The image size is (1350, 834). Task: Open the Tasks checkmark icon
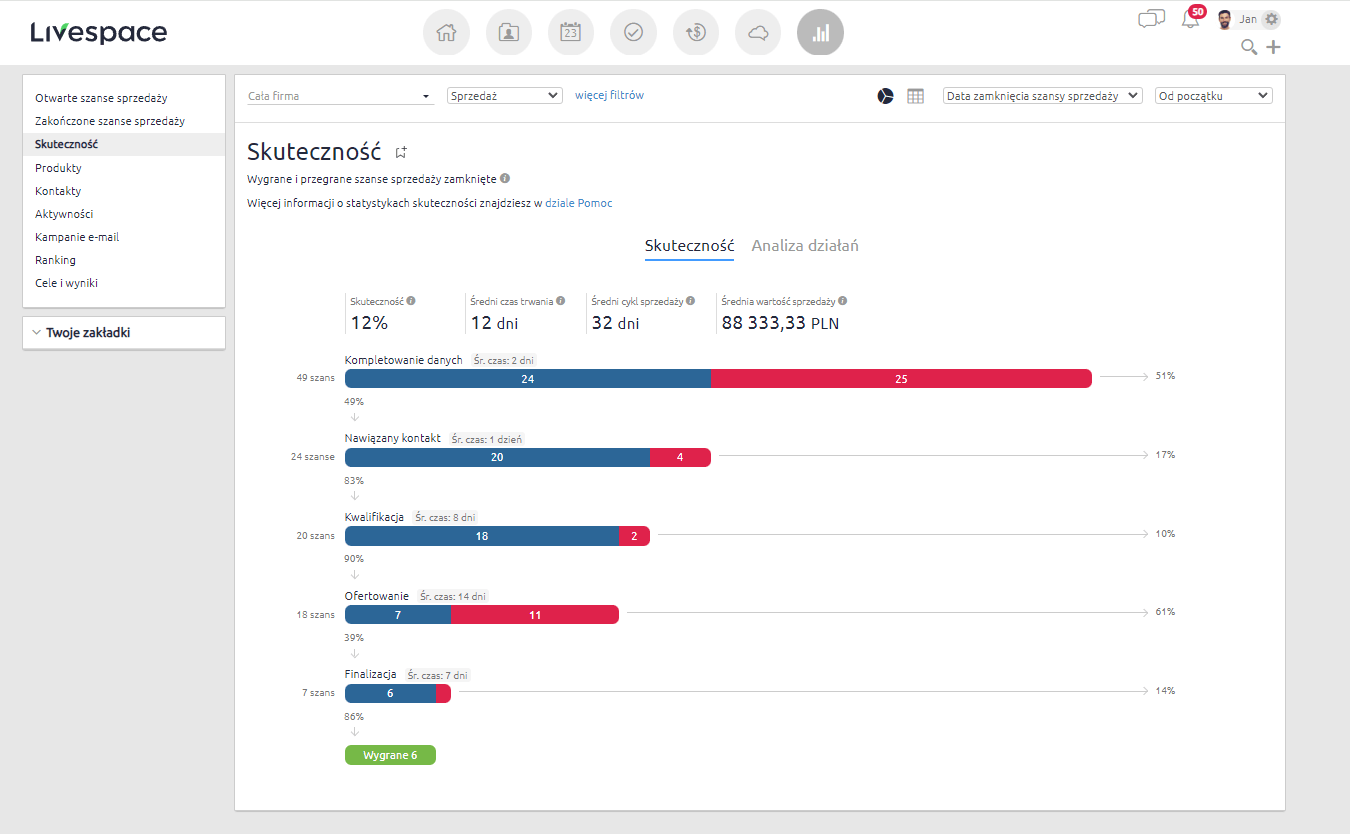coord(633,33)
